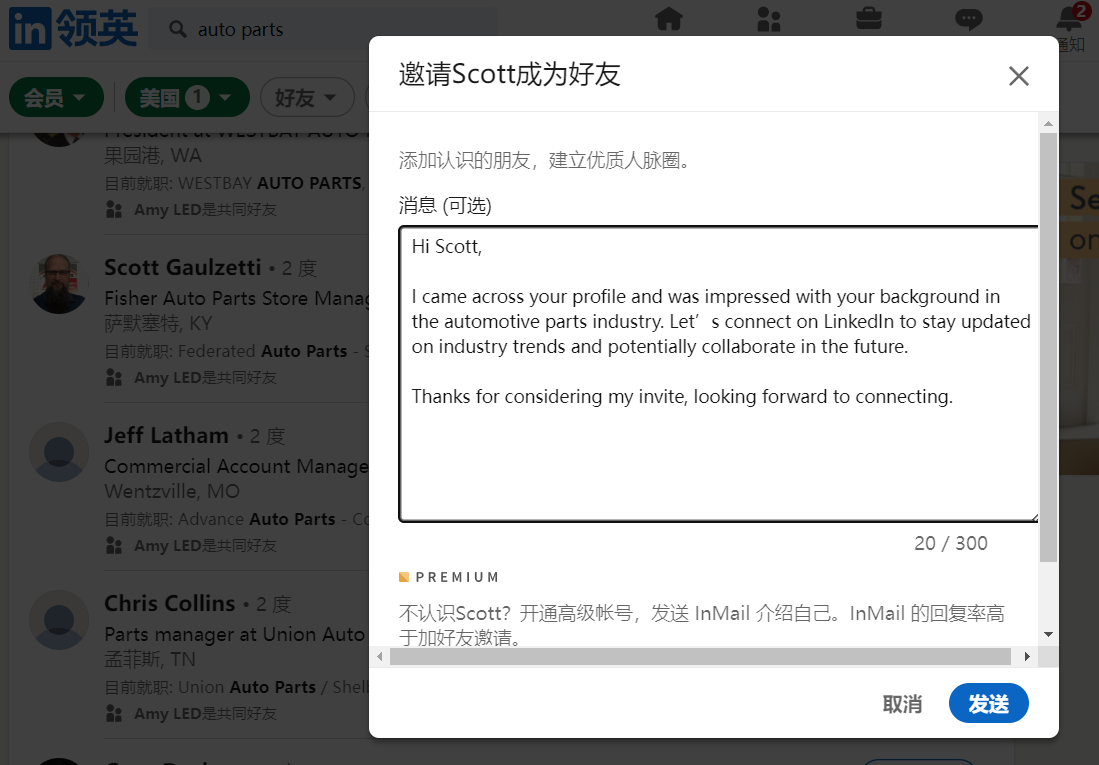Click the Wentzville, MO location text
The image size is (1099, 765).
172,492
